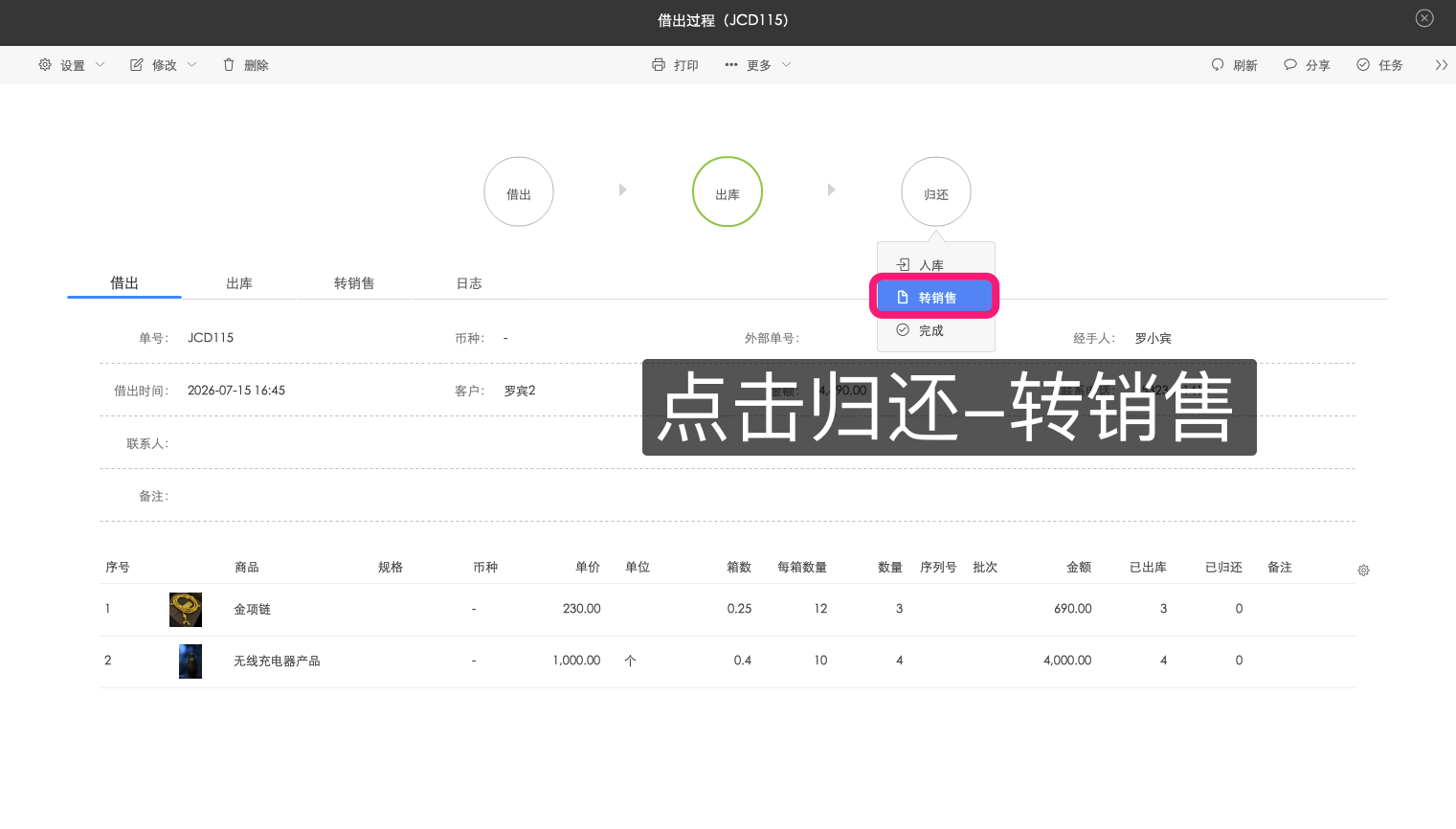Click the order number JCD115
Viewport: 1456px width, 829px height.
pyautogui.click(x=211, y=338)
